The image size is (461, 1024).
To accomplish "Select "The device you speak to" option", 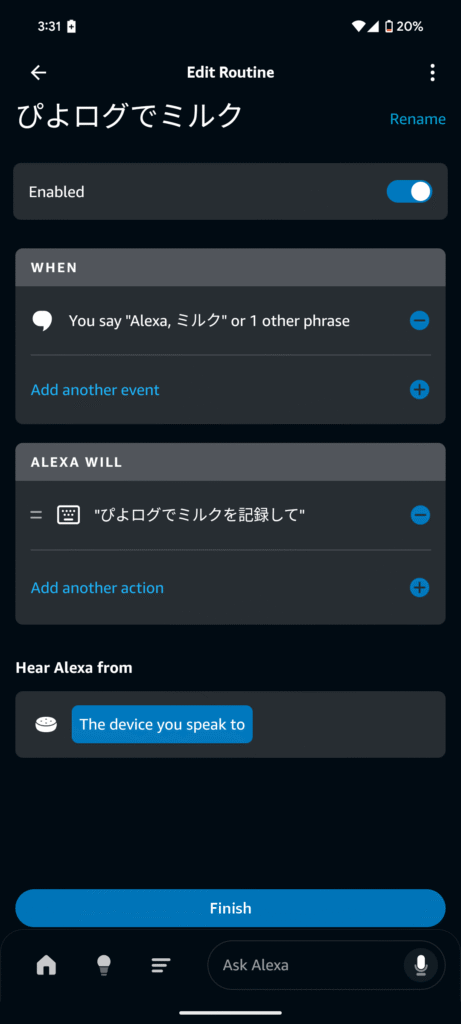I will 162,724.
